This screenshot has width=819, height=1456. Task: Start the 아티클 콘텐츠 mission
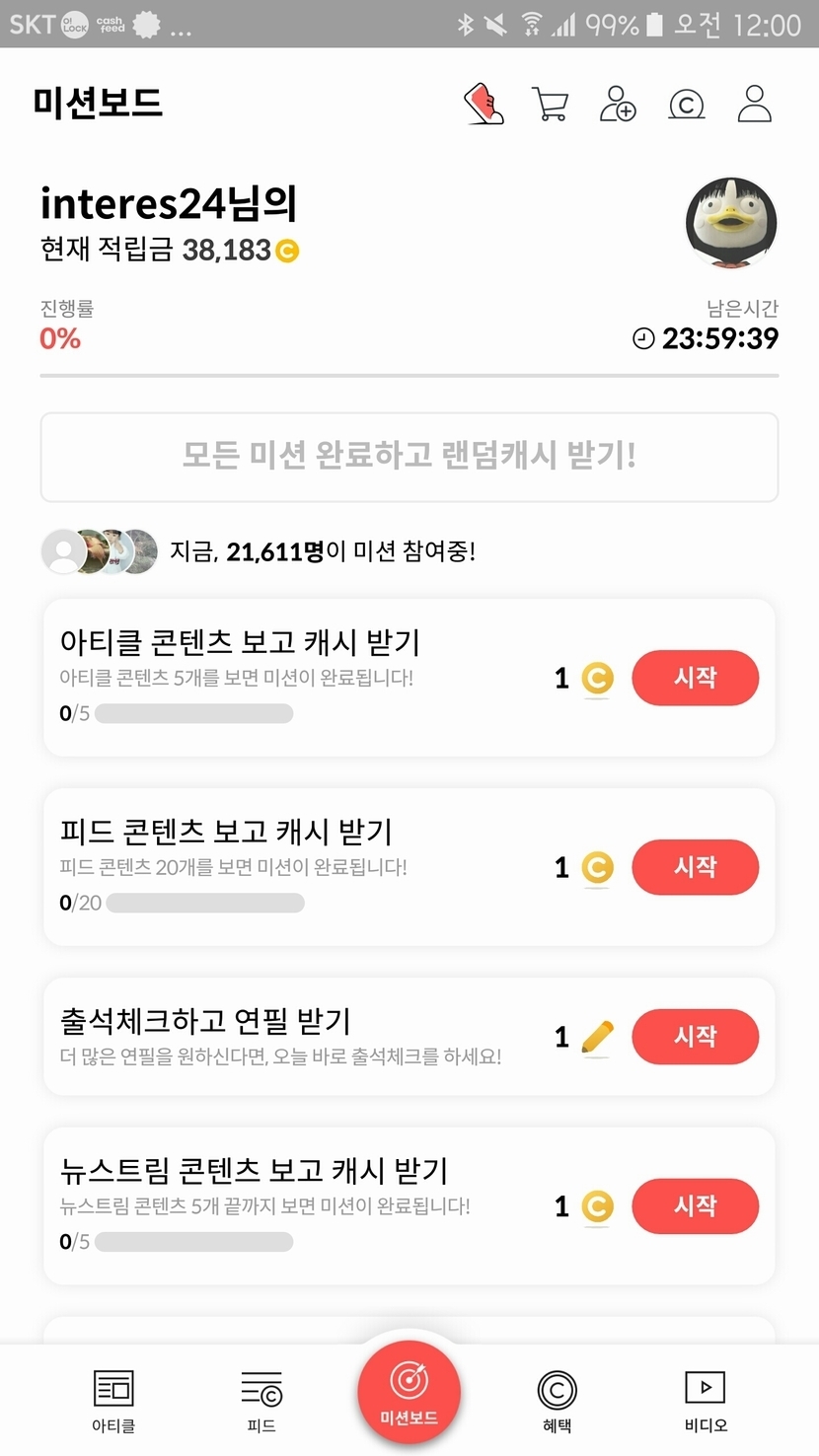696,678
